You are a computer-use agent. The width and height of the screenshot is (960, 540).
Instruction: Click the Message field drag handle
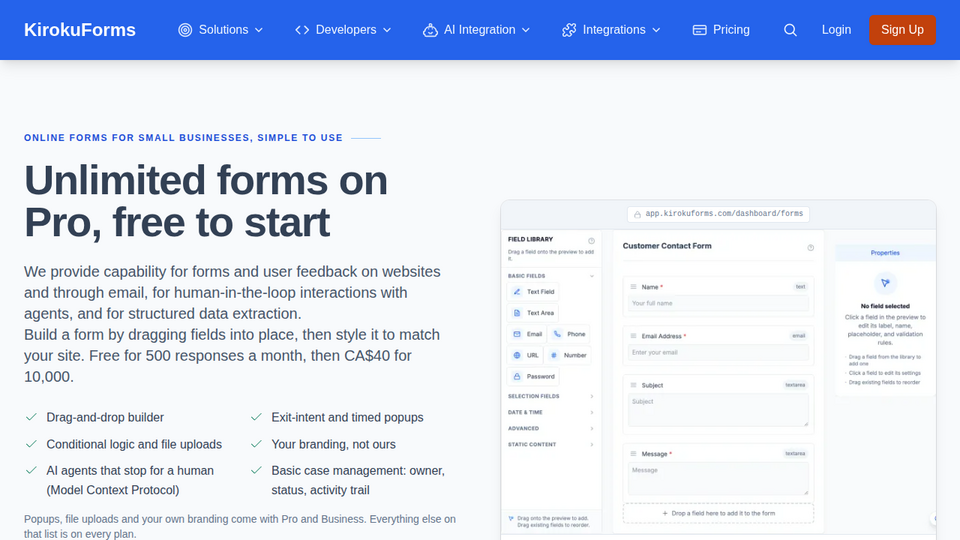pyautogui.click(x=634, y=454)
